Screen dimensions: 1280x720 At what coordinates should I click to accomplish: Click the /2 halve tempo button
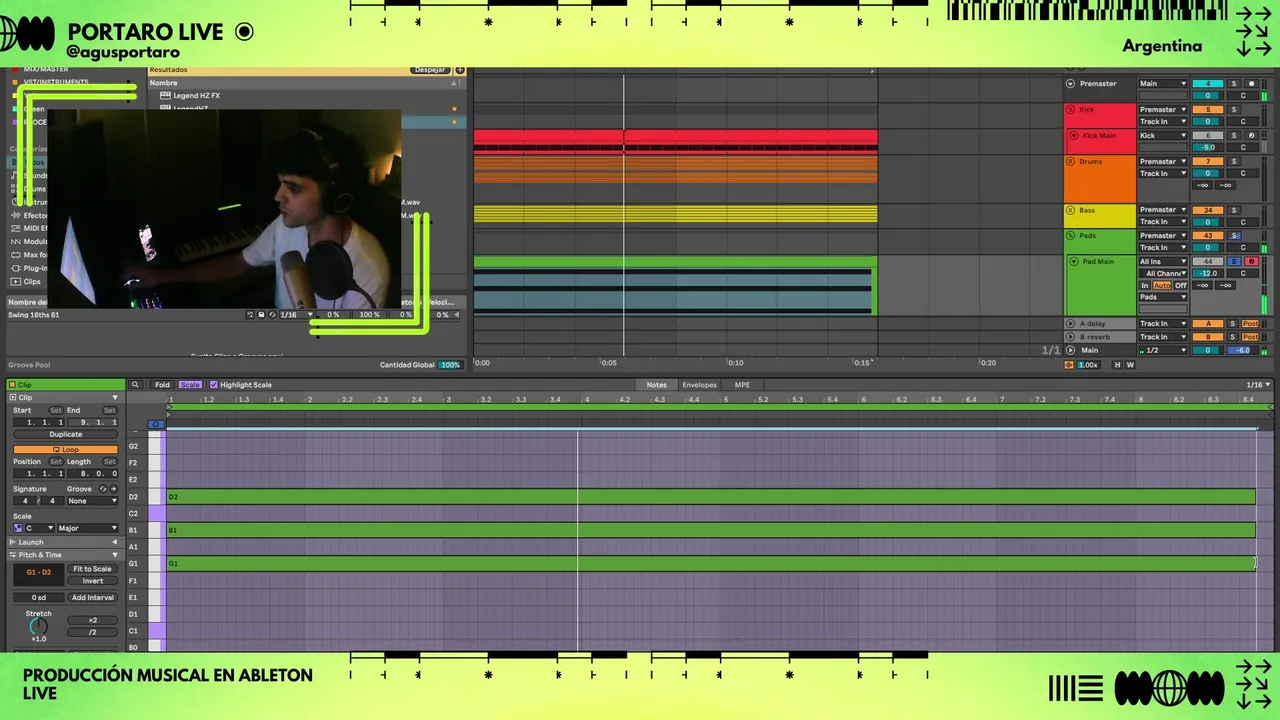click(x=92, y=632)
